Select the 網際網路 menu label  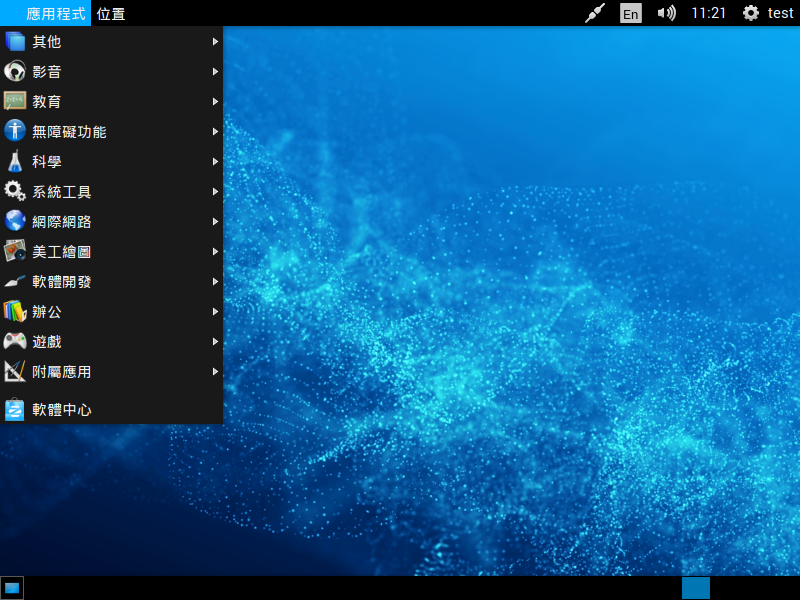pyautogui.click(x=62, y=221)
